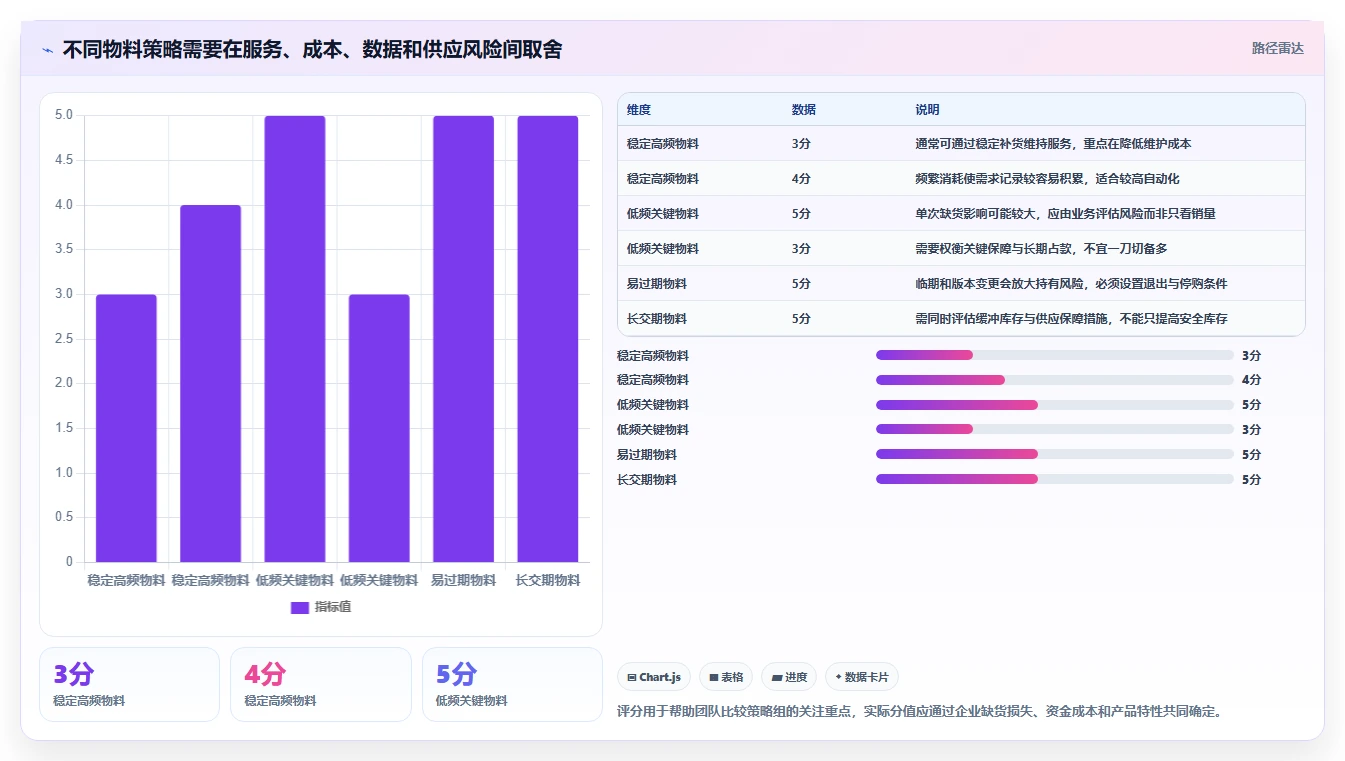This screenshot has width=1345, height=761.
Task: Click the 长交期物料 progress bar
Action: (1055, 479)
